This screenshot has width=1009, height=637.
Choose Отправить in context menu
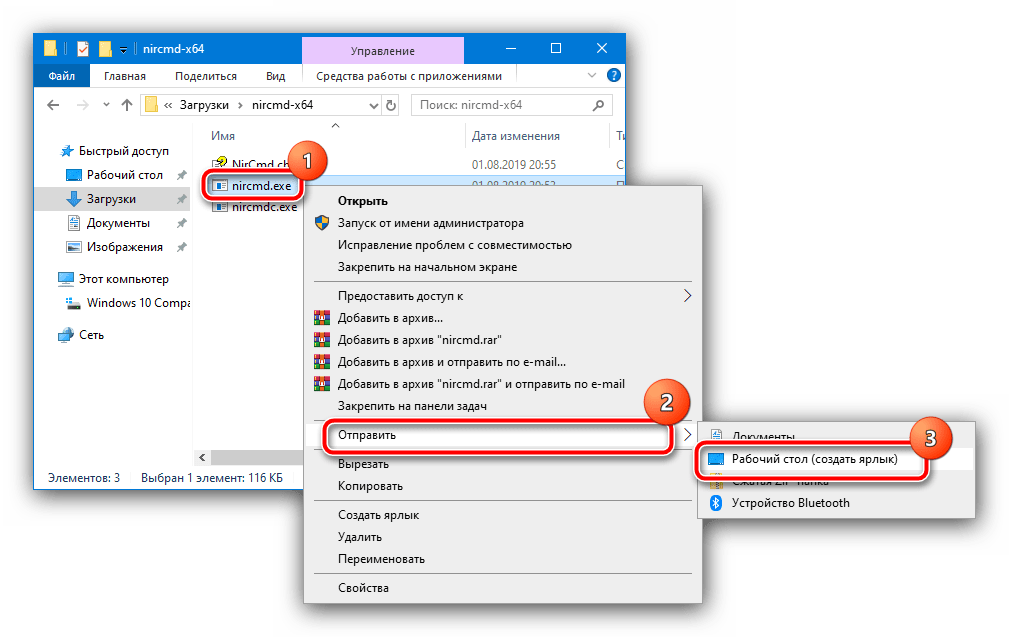tap(366, 435)
